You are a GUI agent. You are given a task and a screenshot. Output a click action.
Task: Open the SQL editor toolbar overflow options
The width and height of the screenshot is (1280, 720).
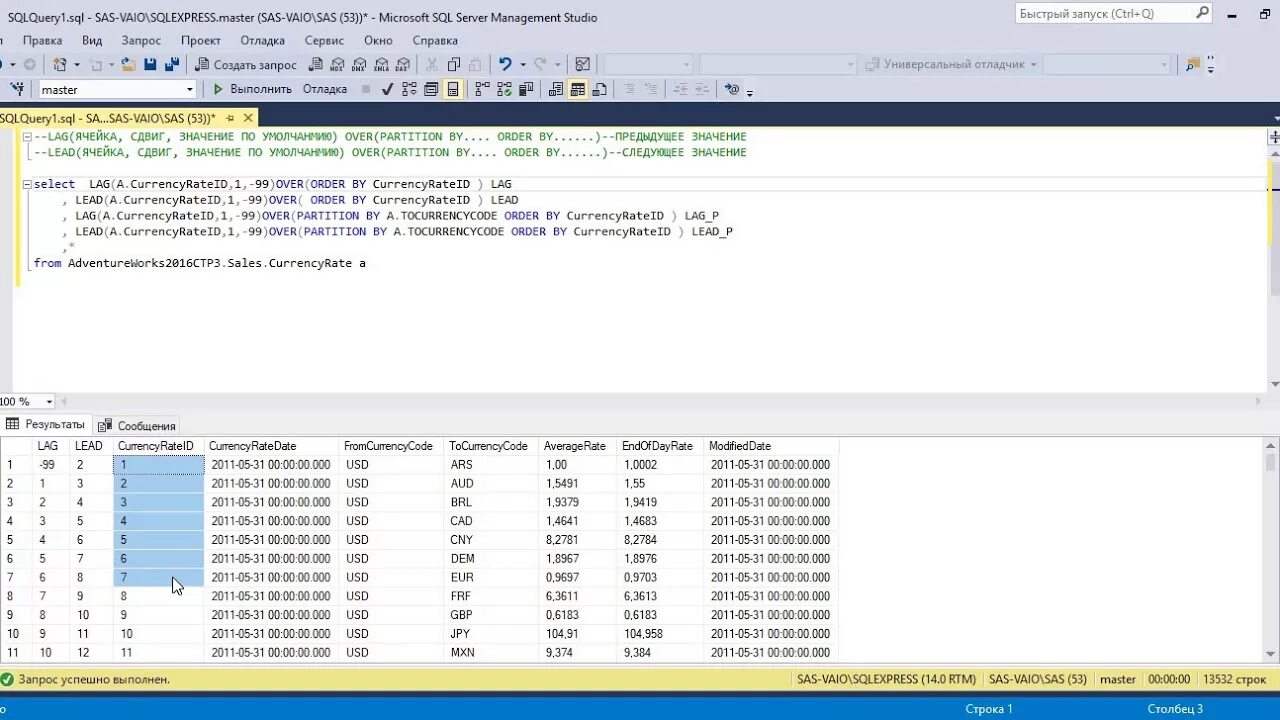(750, 92)
